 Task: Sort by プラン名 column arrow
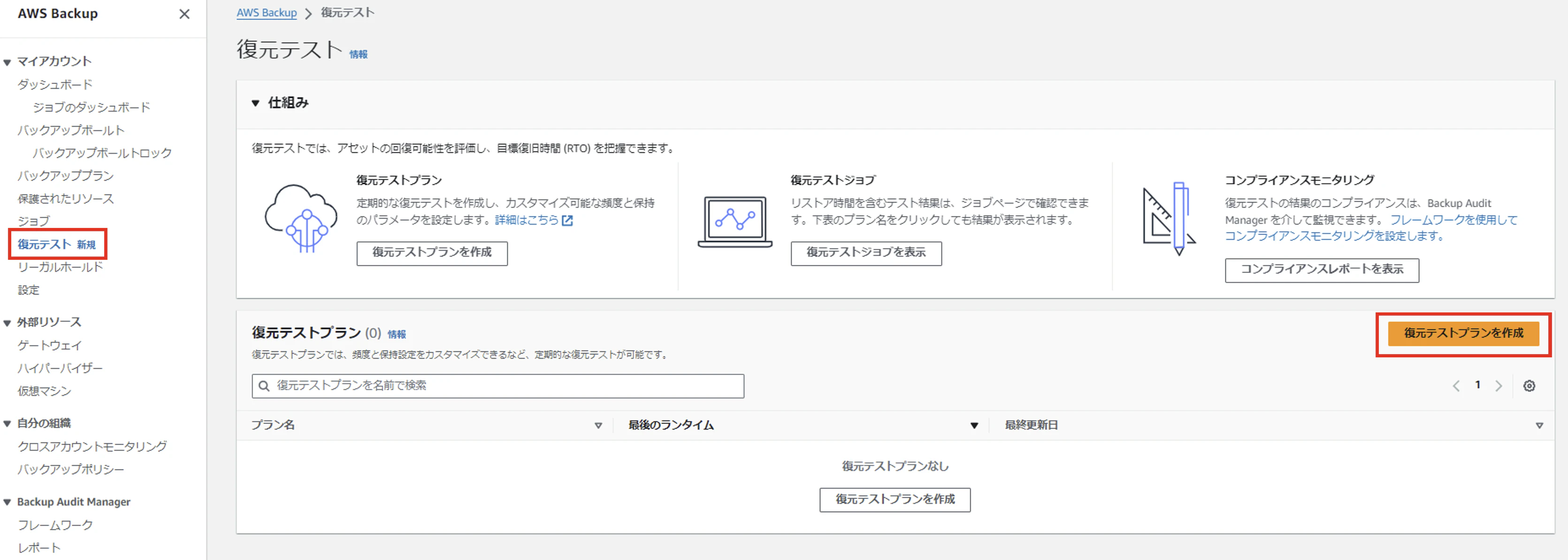(x=598, y=425)
